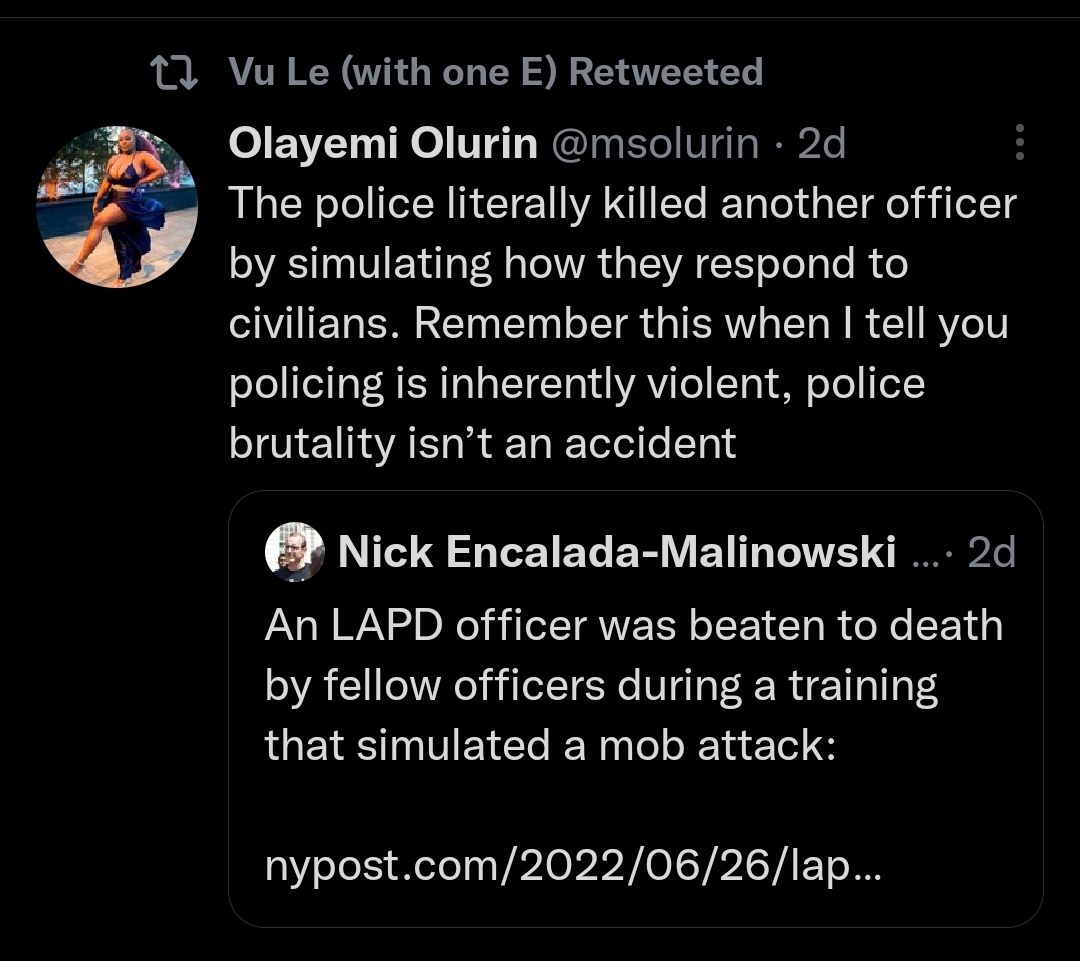Click the main tweet's 2d timestamp

(x=822, y=145)
